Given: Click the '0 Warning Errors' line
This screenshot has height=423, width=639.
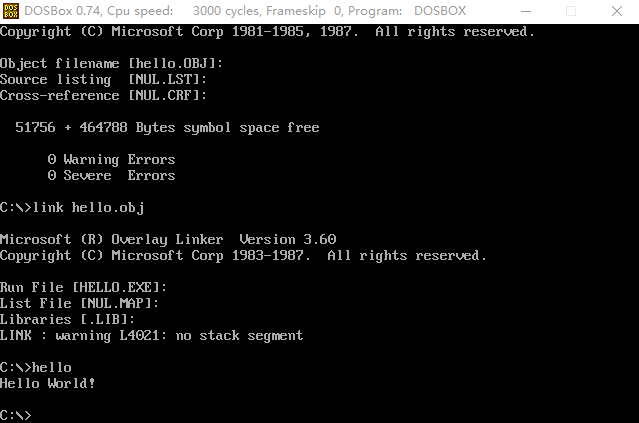Looking at the screenshot, I should tap(111, 159).
